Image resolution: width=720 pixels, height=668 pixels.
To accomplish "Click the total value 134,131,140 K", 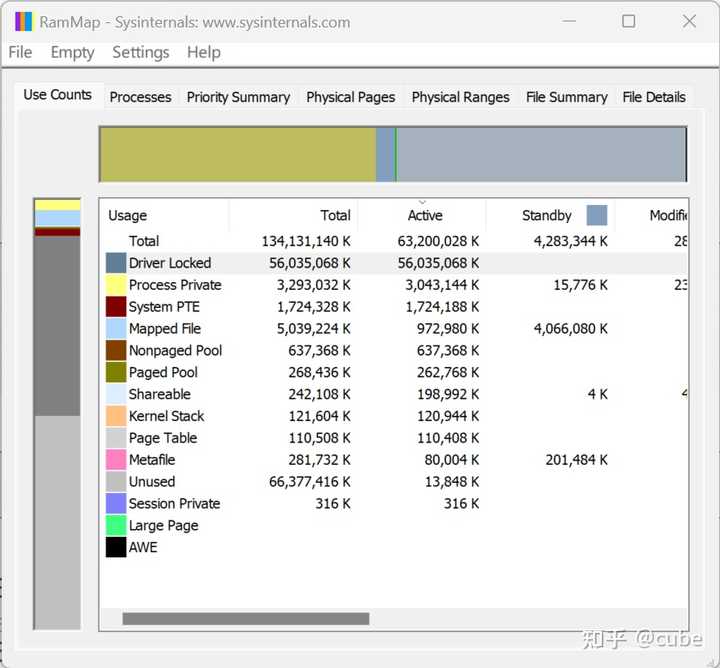I will pyautogui.click(x=306, y=241).
